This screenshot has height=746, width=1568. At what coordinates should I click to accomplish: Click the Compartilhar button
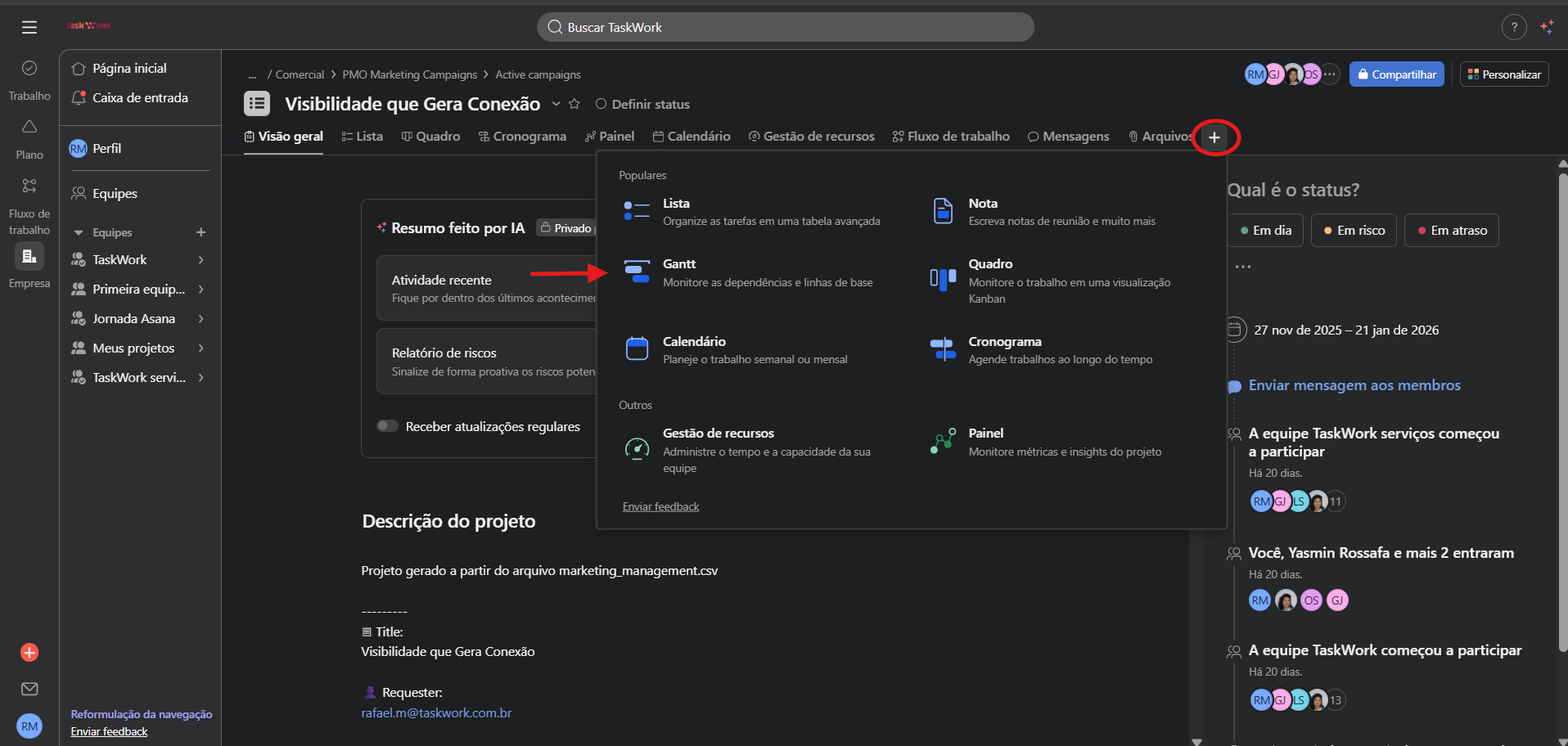click(x=1396, y=74)
